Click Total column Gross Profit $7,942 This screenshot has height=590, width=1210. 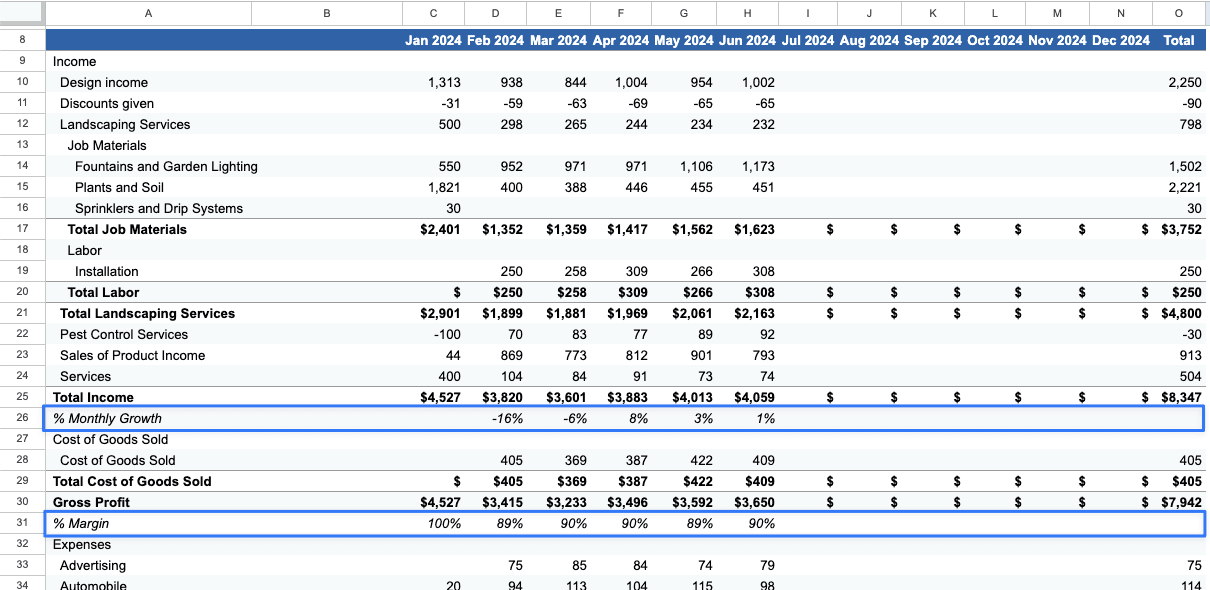click(1182, 502)
